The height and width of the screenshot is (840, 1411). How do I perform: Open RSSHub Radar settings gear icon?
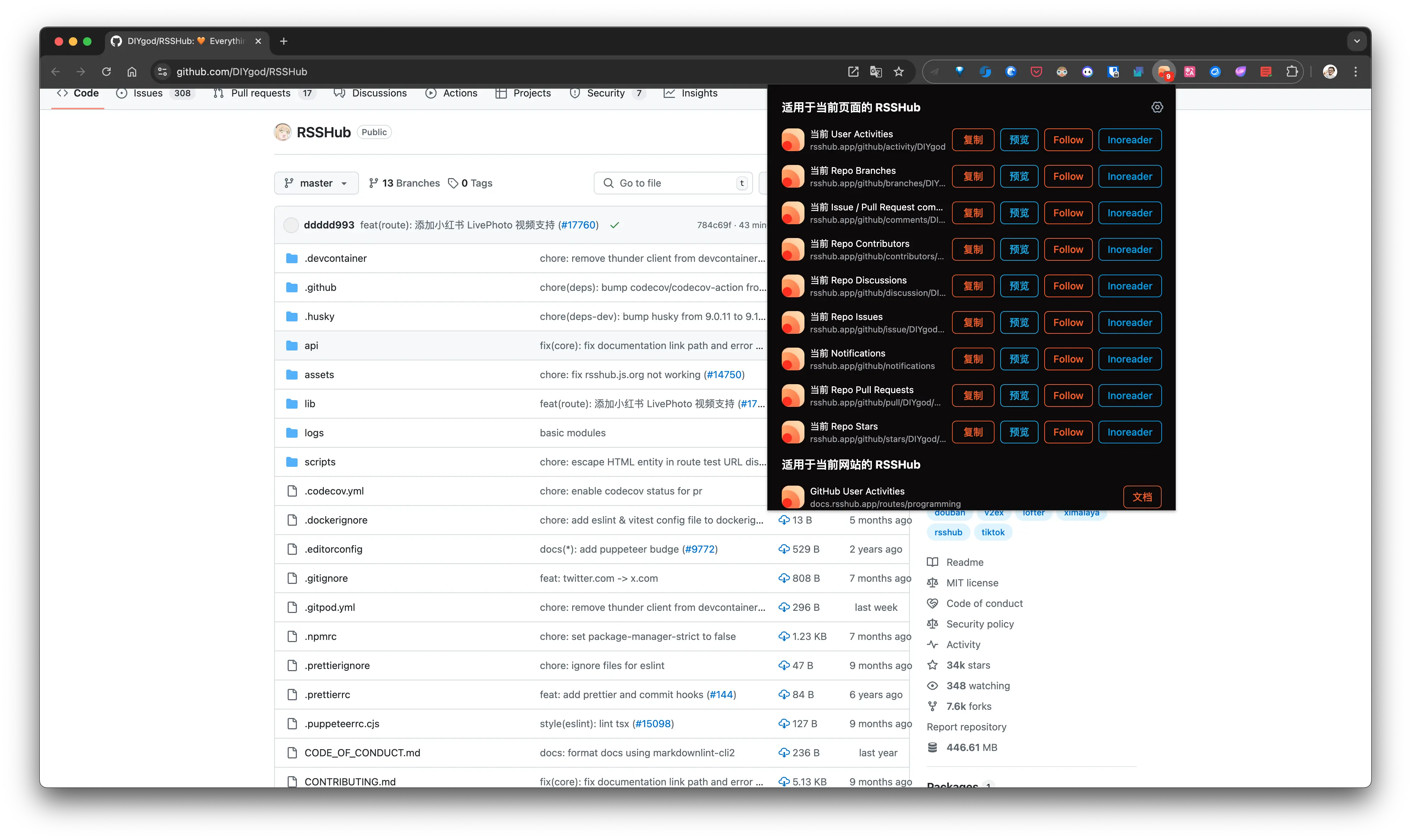point(1157,107)
